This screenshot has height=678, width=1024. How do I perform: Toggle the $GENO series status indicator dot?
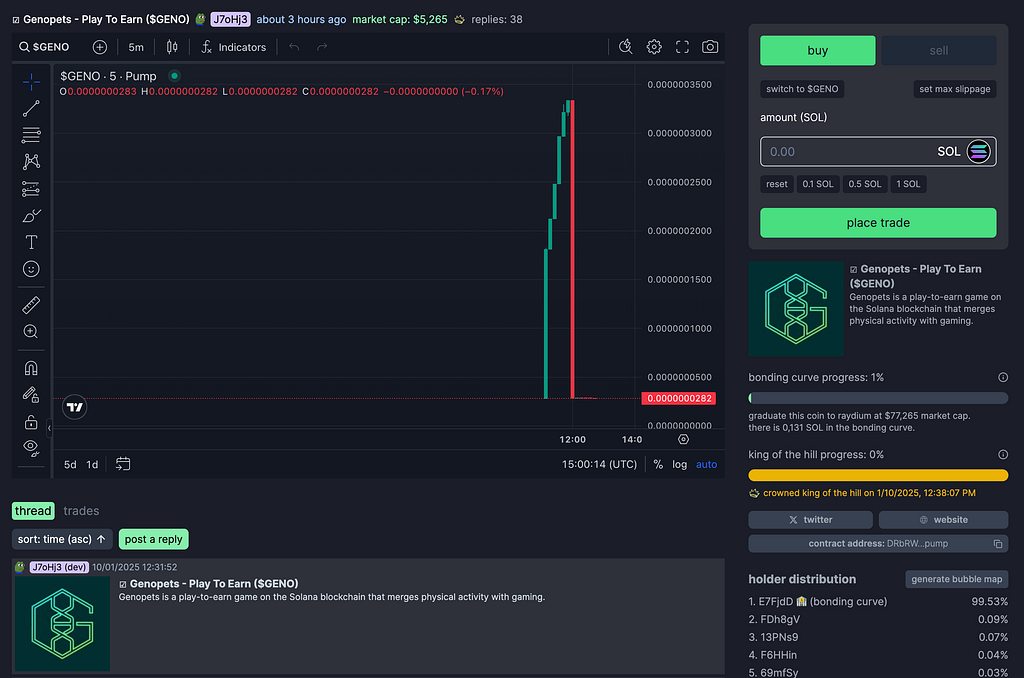pyautogui.click(x=174, y=76)
